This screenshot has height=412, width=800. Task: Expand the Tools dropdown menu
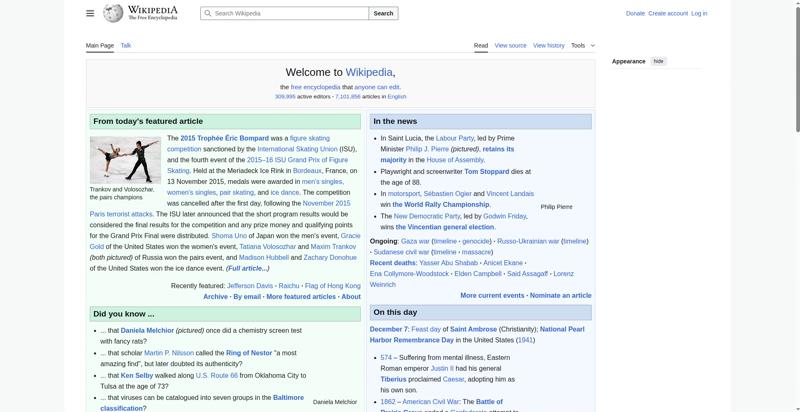click(582, 45)
